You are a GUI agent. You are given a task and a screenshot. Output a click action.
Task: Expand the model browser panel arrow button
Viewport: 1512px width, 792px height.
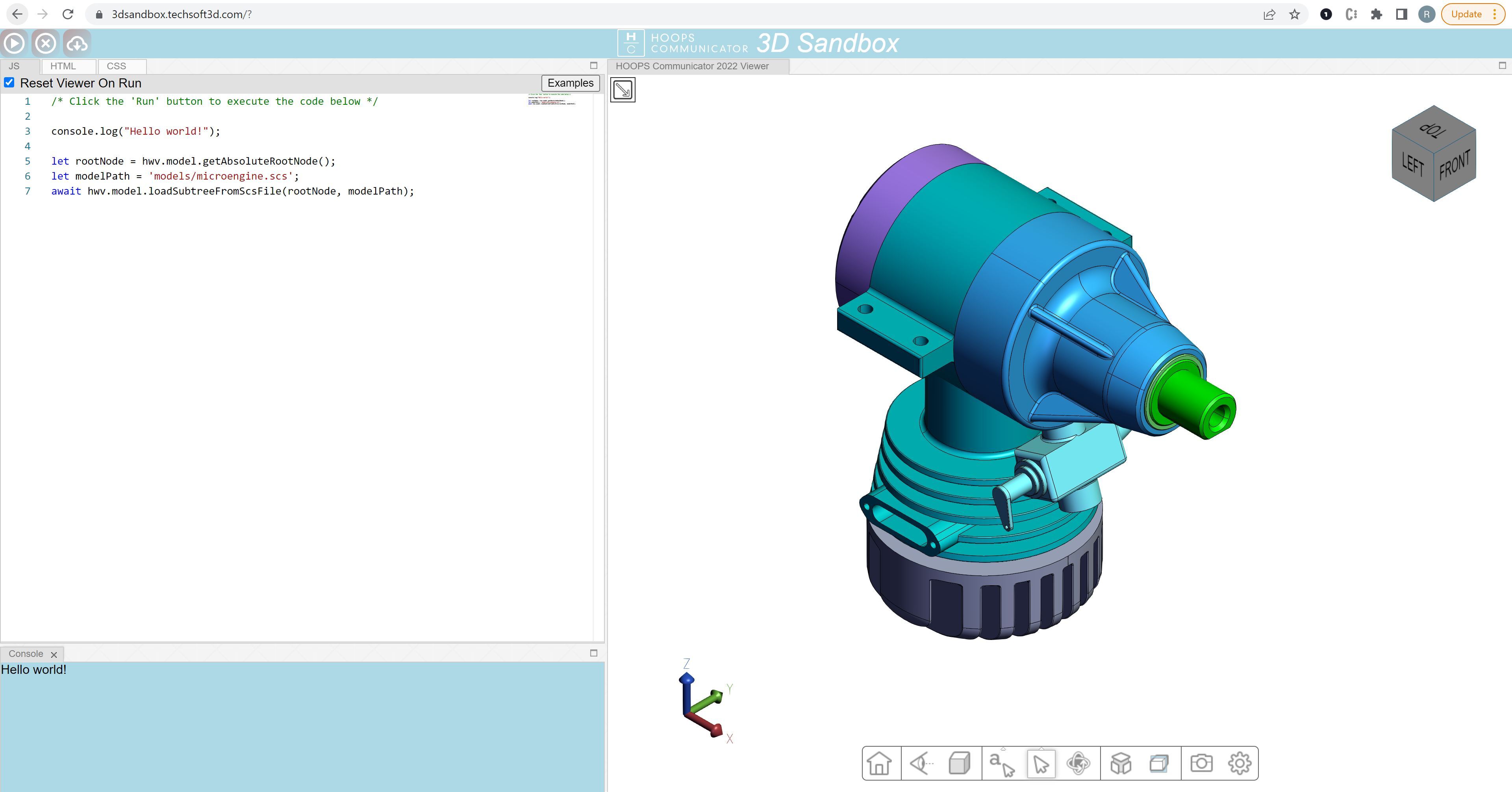623,90
